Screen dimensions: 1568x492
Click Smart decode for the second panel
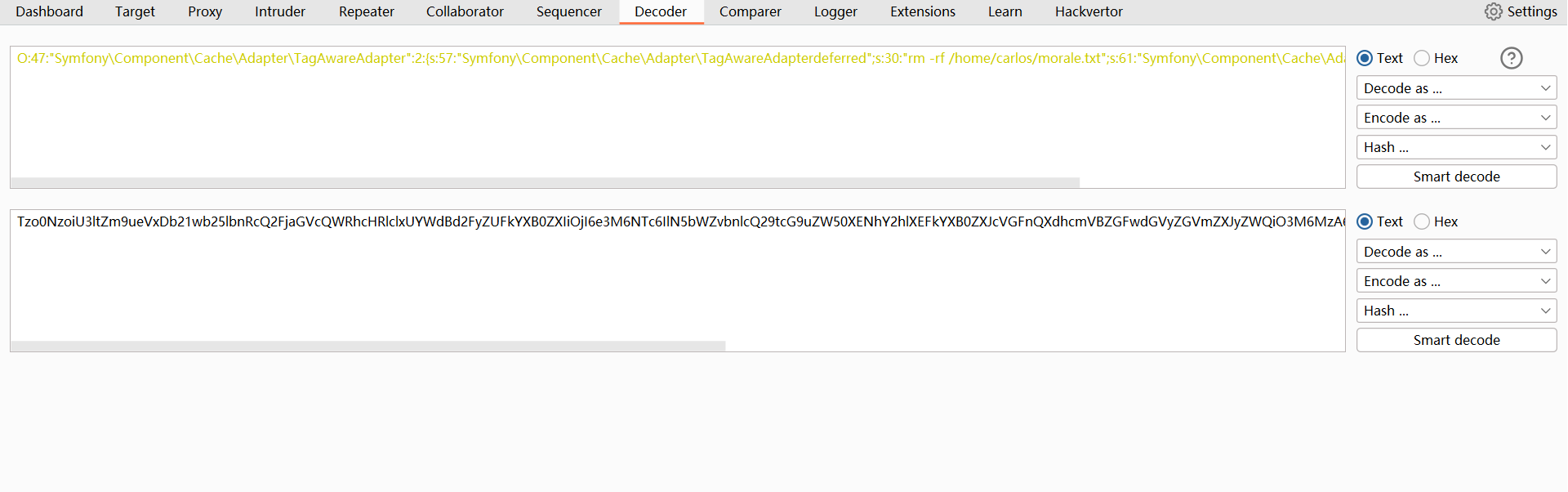click(1456, 340)
